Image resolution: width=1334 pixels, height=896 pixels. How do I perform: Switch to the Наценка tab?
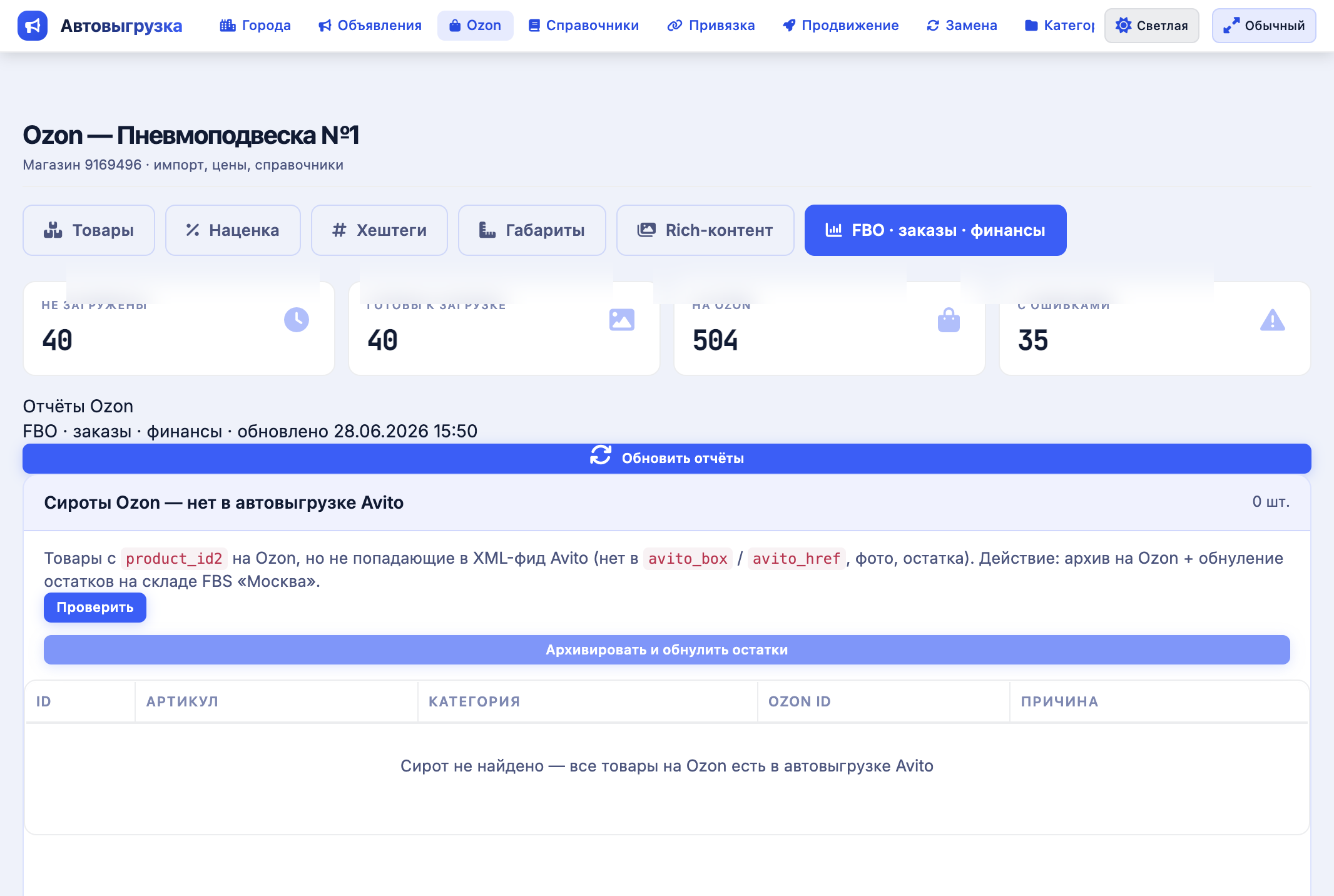tap(233, 230)
